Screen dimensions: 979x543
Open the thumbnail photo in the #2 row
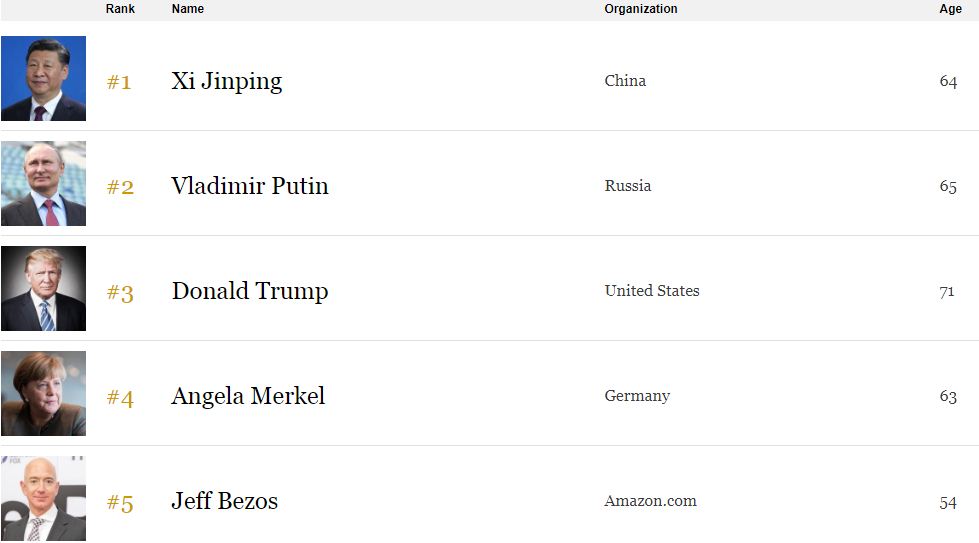(43, 184)
